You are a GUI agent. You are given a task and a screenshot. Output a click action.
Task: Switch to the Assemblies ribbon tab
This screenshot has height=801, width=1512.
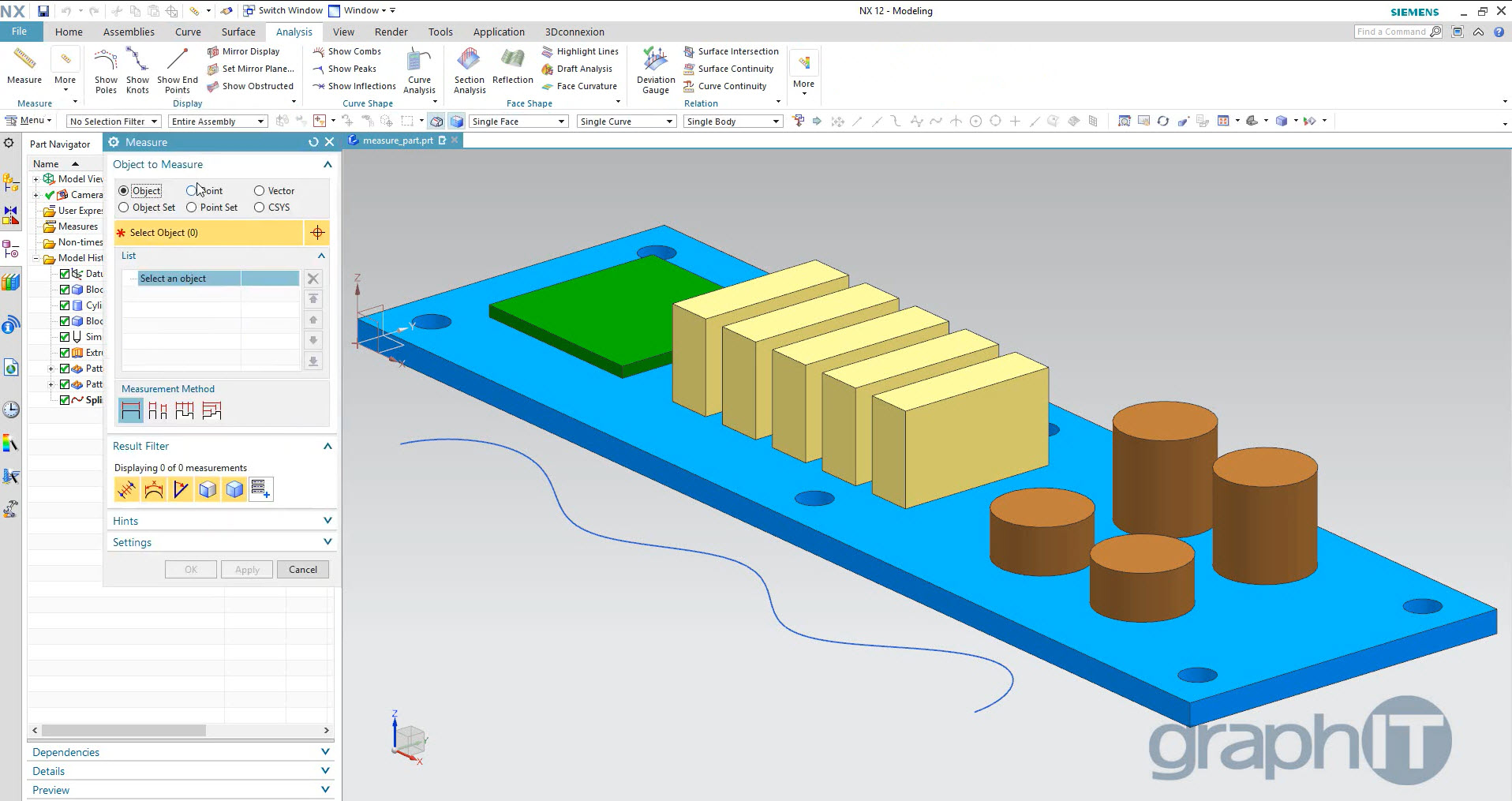pos(129,32)
